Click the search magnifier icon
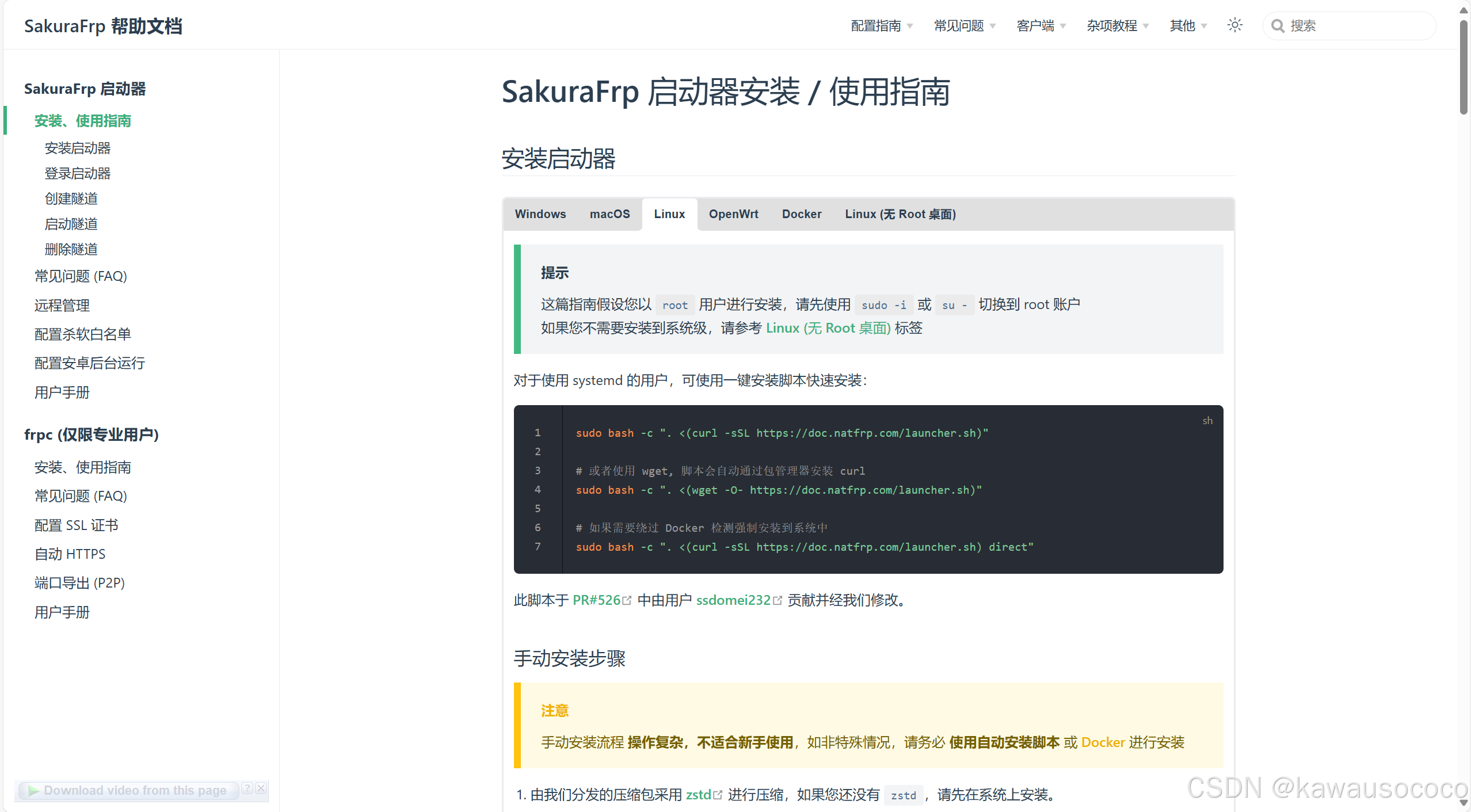 click(x=1278, y=25)
